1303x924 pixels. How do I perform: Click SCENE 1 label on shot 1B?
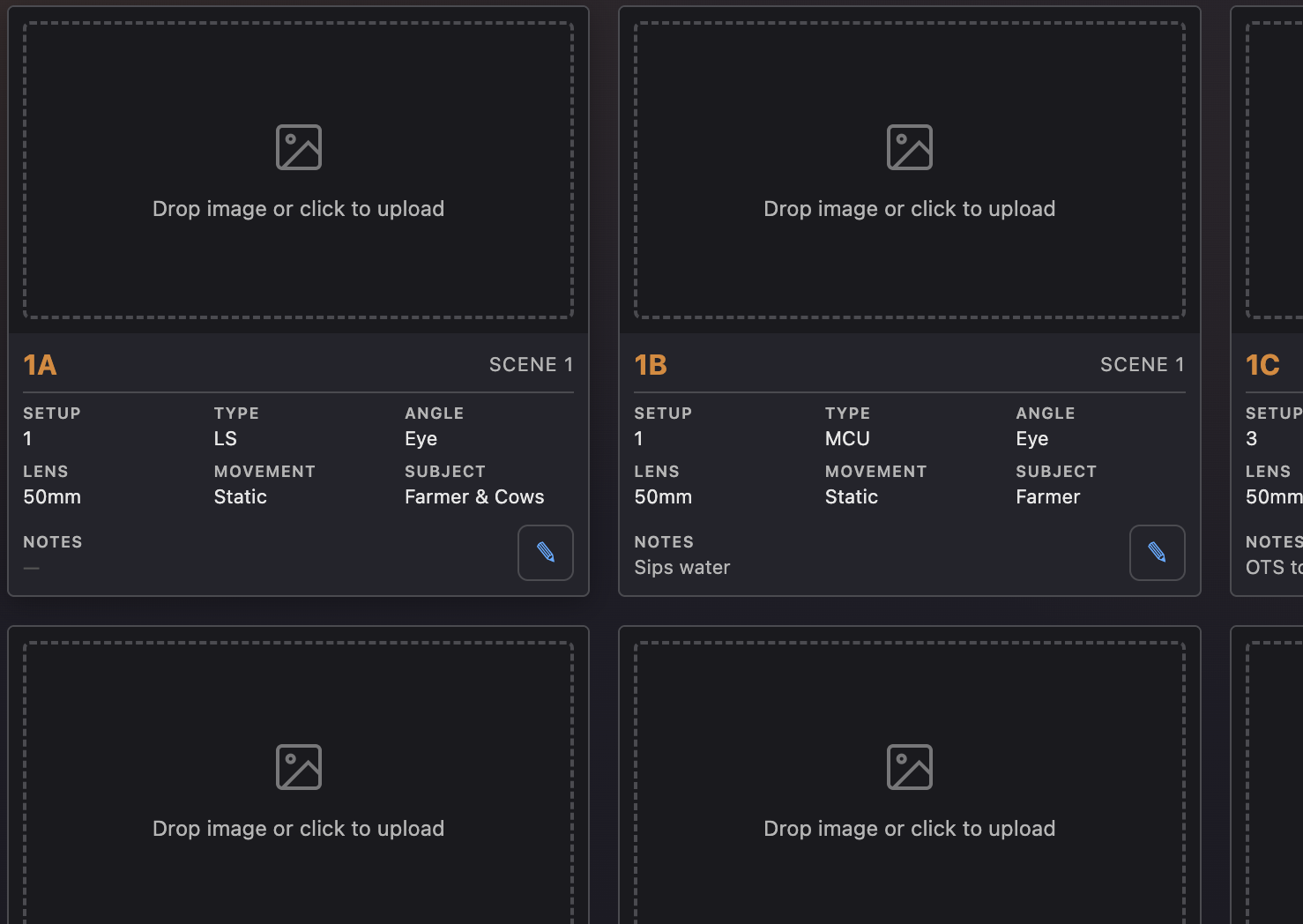pyautogui.click(x=1142, y=364)
